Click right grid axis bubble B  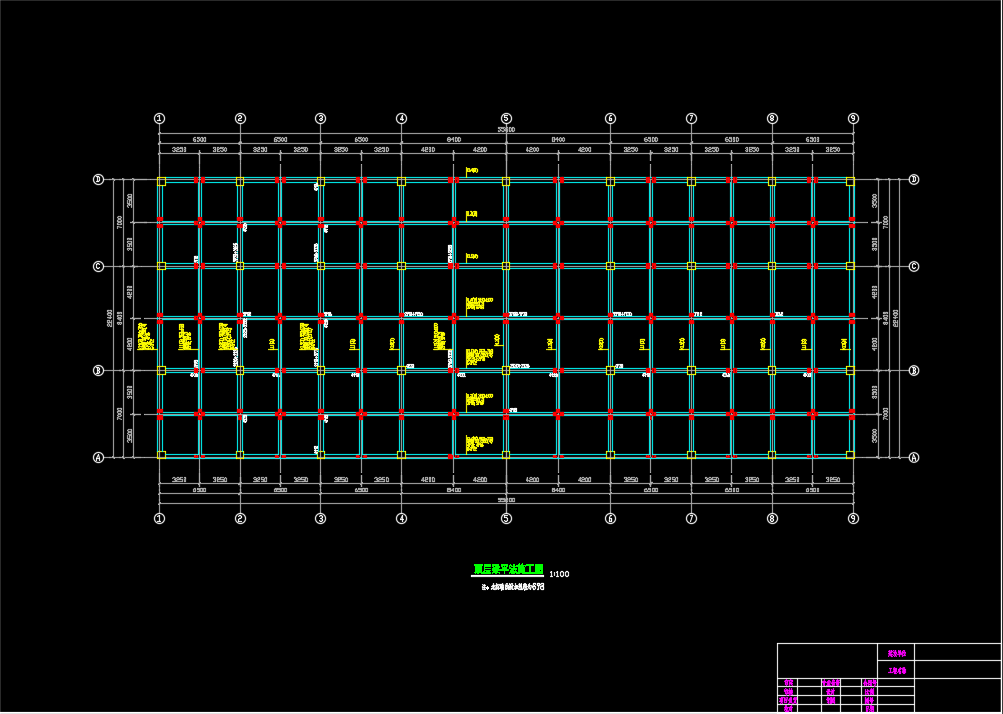tap(914, 371)
